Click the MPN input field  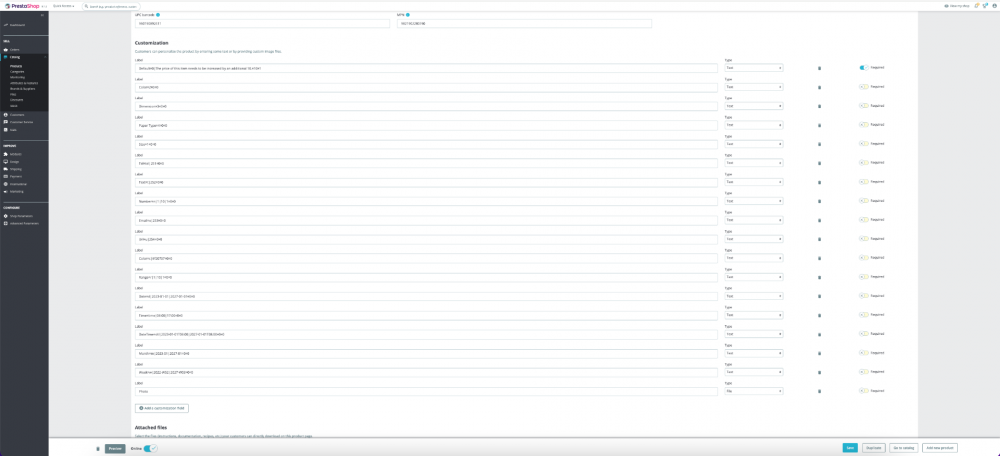(x=524, y=24)
